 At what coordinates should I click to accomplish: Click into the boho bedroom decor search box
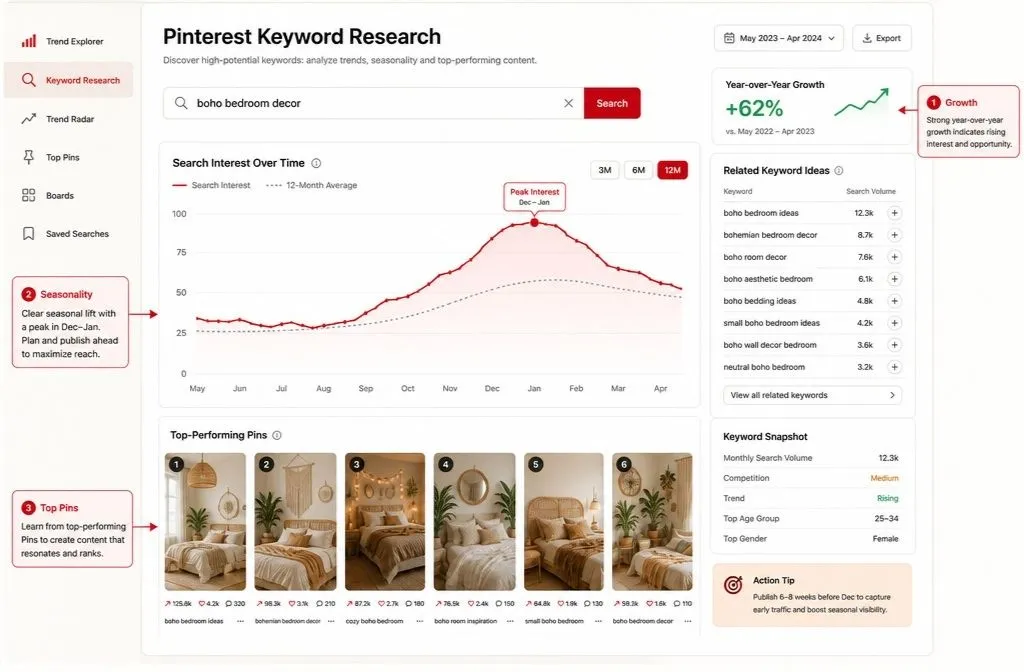pyautogui.click(x=374, y=103)
